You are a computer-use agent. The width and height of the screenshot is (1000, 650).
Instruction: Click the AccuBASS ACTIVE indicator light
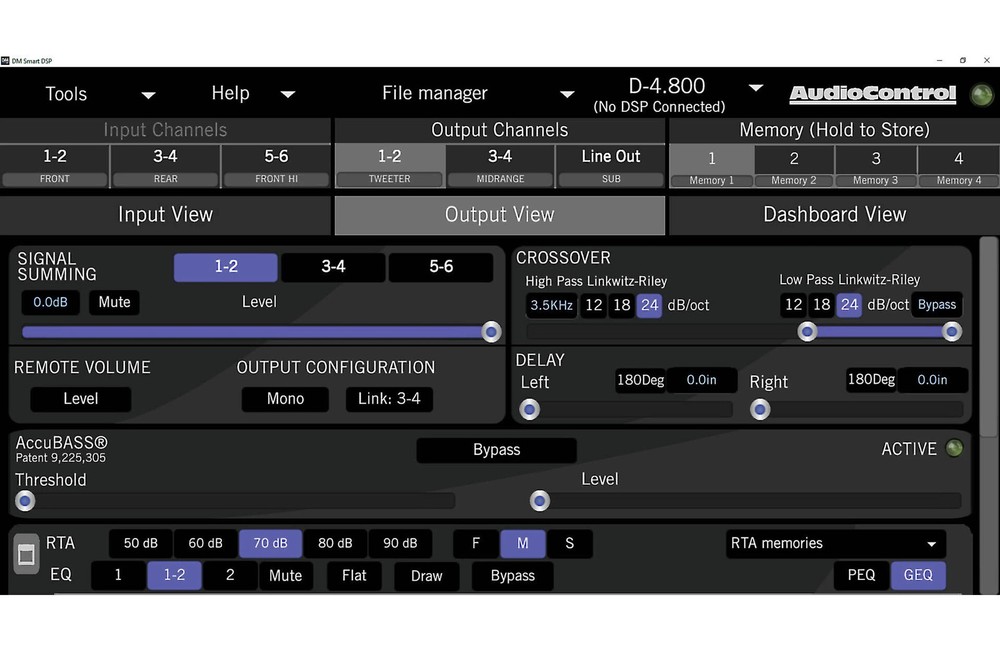coord(954,448)
